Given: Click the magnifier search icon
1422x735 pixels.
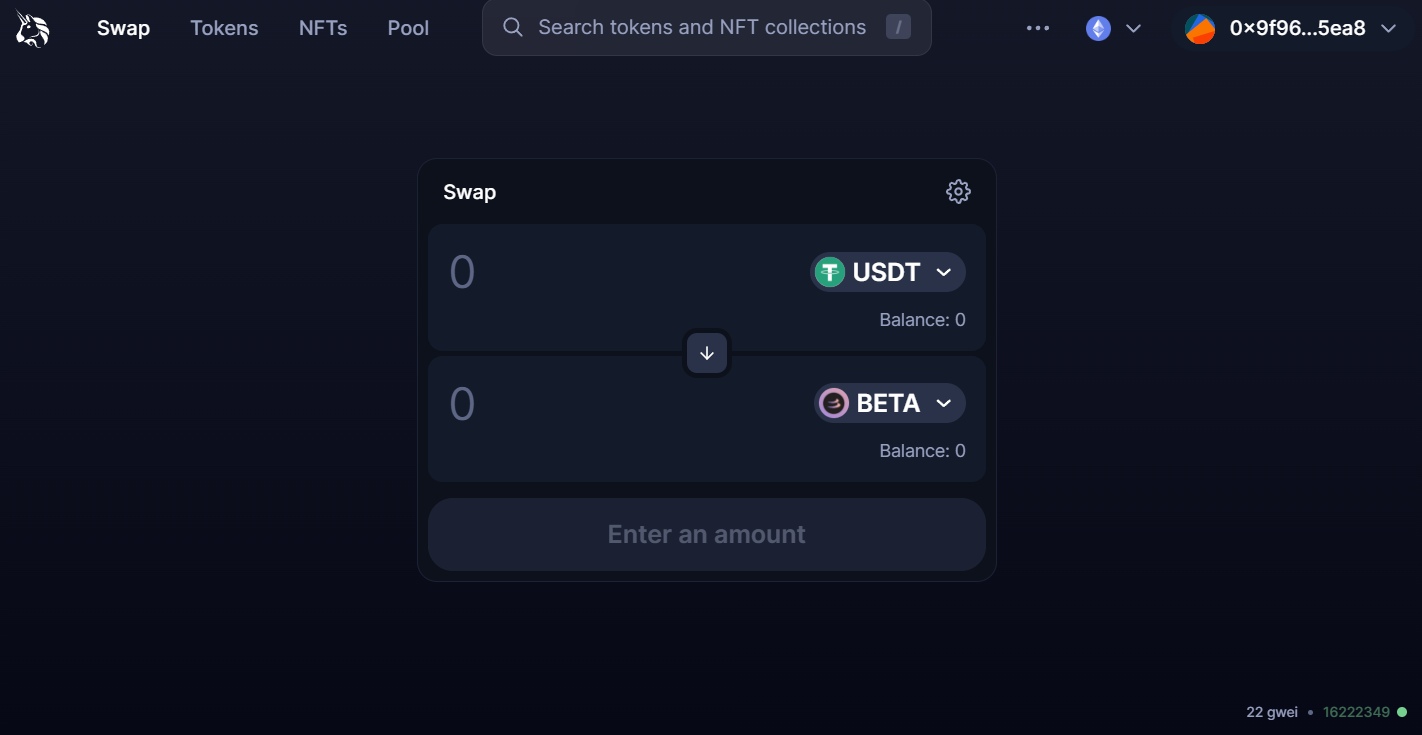Looking at the screenshot, I should click(513, 27).
